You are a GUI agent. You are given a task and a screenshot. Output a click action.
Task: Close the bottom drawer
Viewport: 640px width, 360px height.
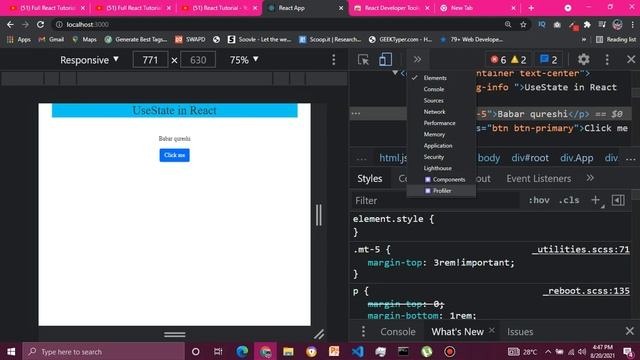[x=630, y=331]
